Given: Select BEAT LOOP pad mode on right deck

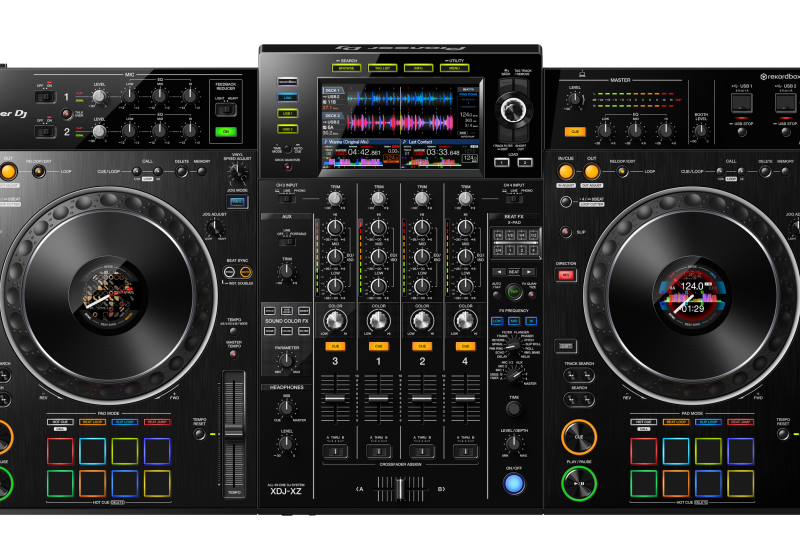Looking at the screenshot, I should [676, 422].
